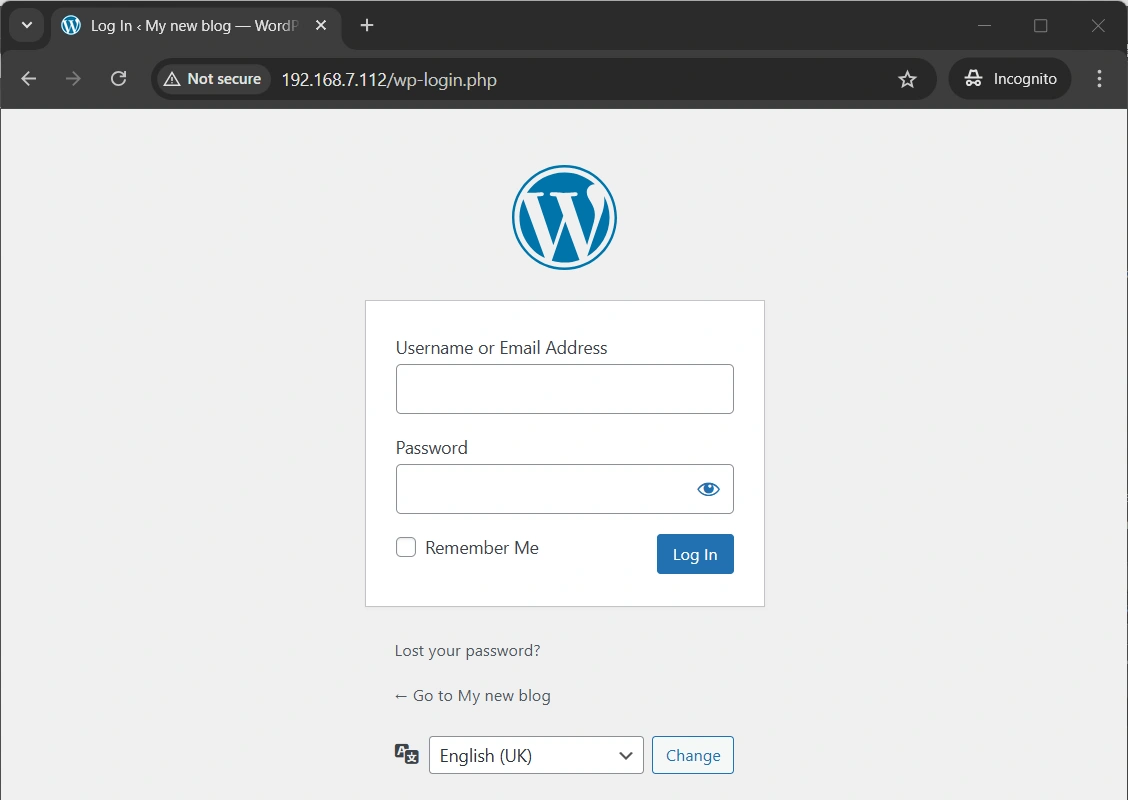This screenshot has width=1128, height=800.
Task: Click the Not secure warning badge
Action: (211, 78)
